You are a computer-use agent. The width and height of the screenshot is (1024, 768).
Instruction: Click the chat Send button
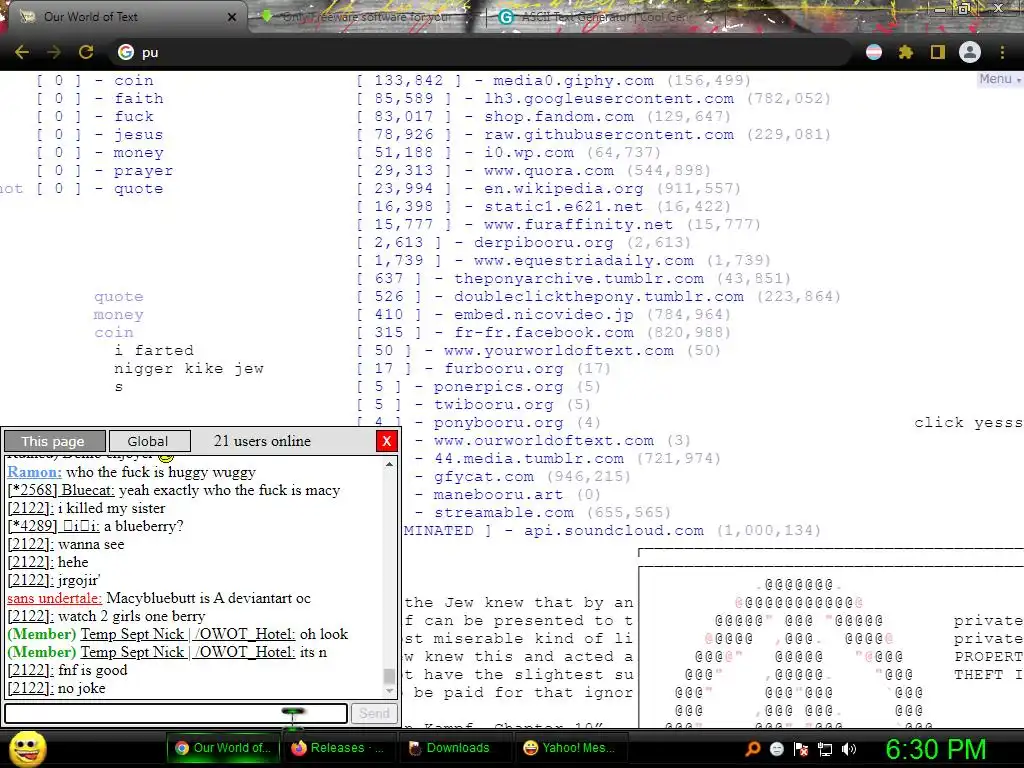[374, 713]
